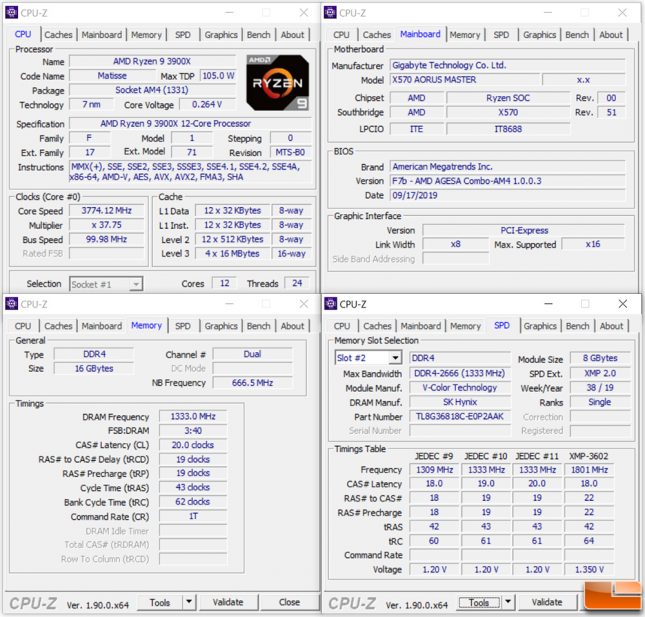Open the Memory tab in the CPU window
Image resolution: width=645 pixels, height=617 pixels.
pyautogui.click(x=146, y=35)
